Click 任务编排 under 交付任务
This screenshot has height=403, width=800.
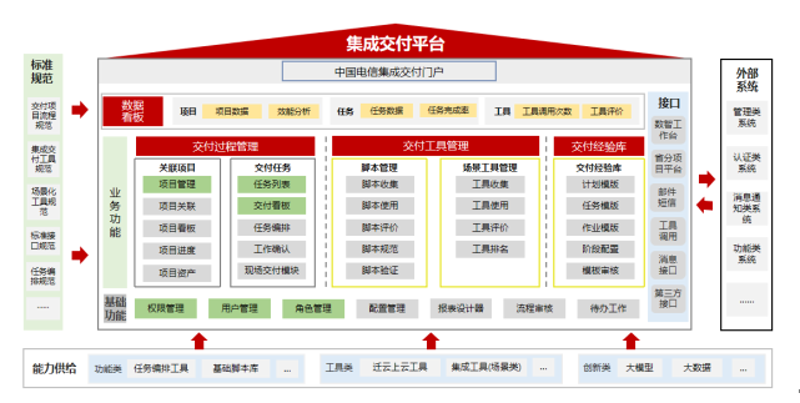(271, 228)
